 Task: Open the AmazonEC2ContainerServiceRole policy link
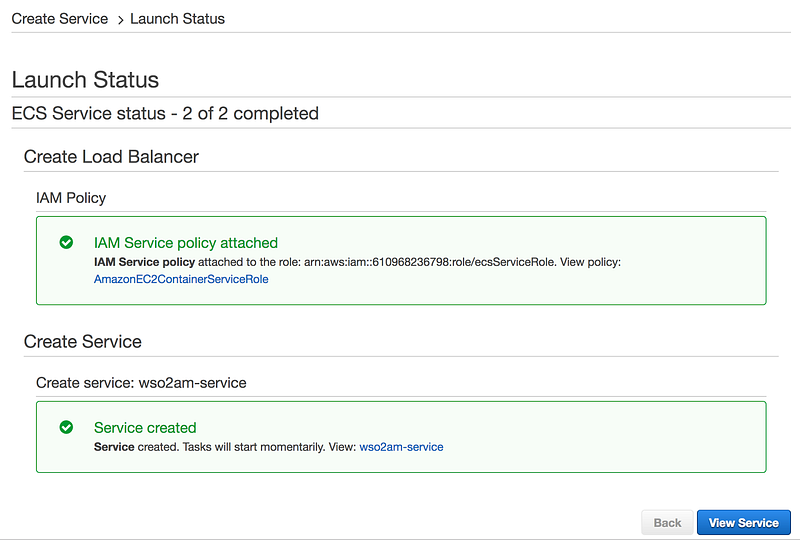point(181,279)
